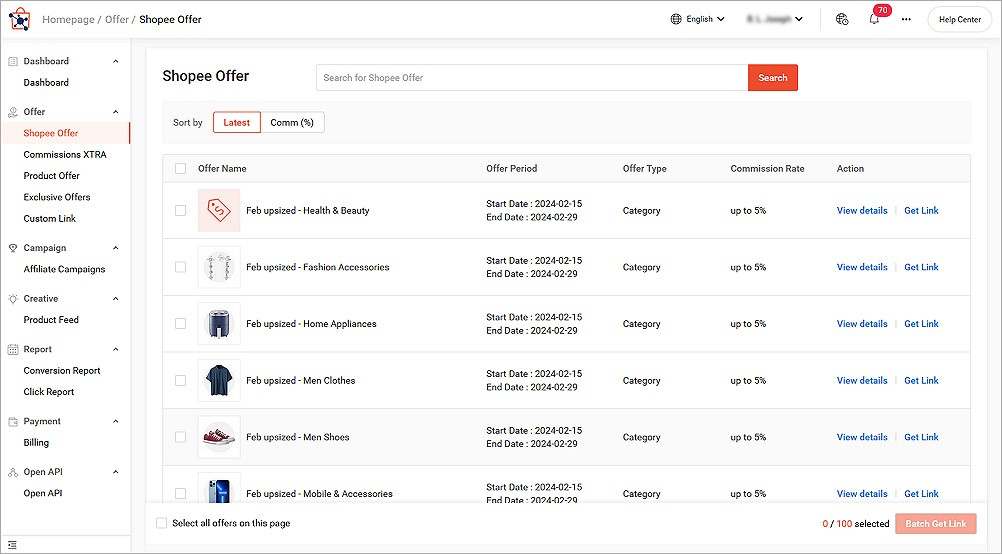Check the Feb upsized - Men Clothes row

pos(181,380)
